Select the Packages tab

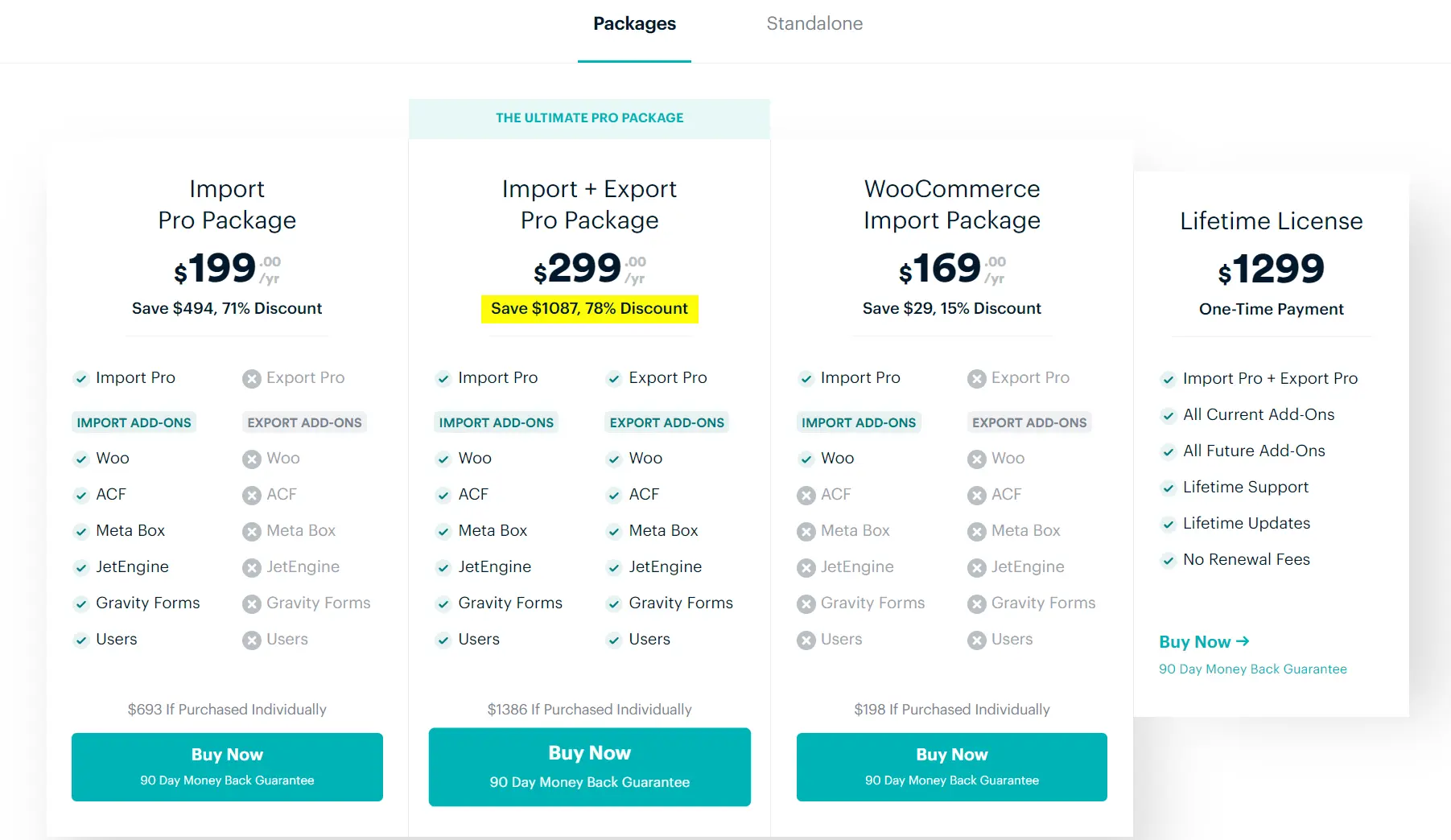tap(633, 23)
